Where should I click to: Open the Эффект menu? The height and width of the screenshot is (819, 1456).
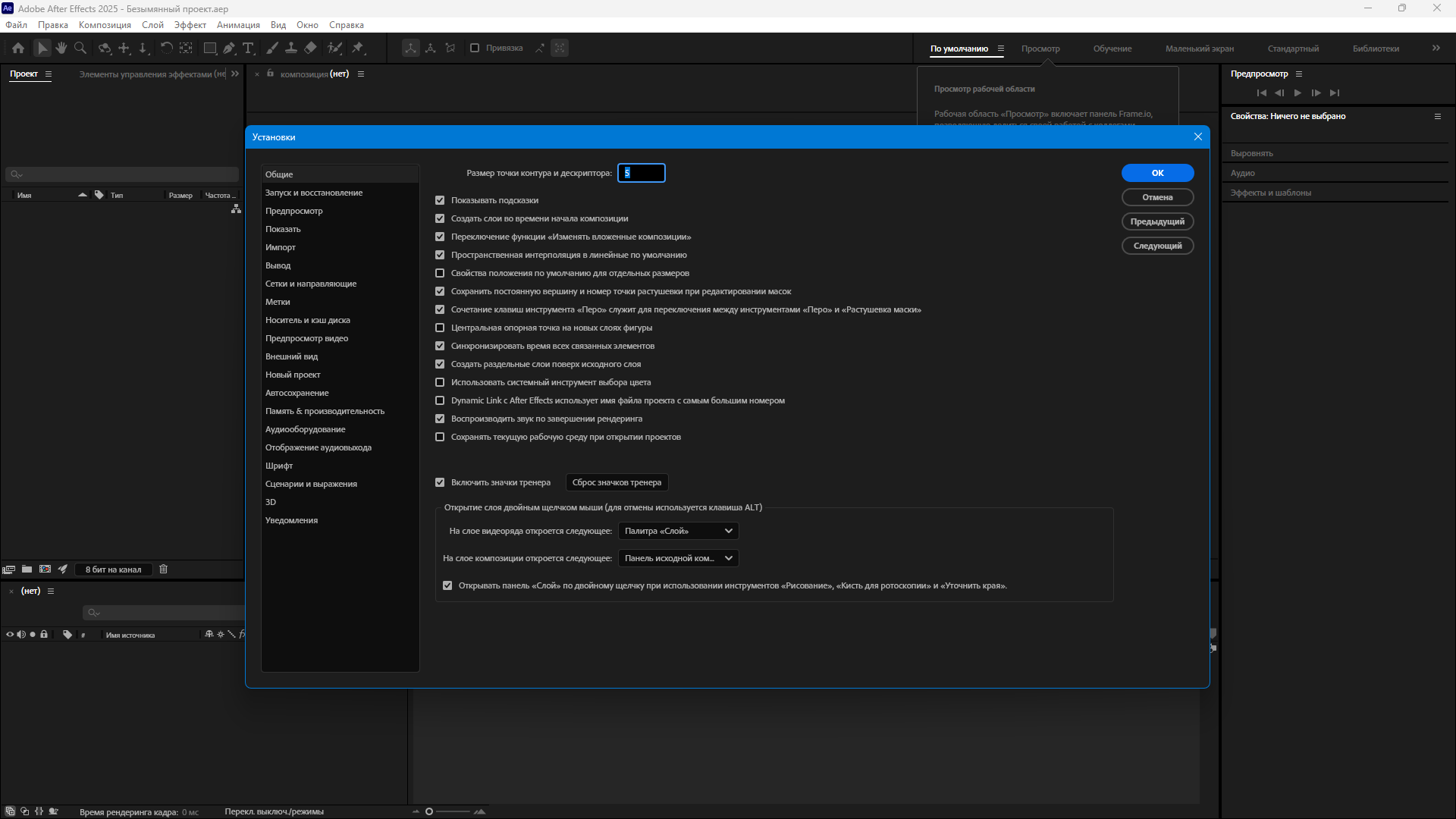pos(190,25)
